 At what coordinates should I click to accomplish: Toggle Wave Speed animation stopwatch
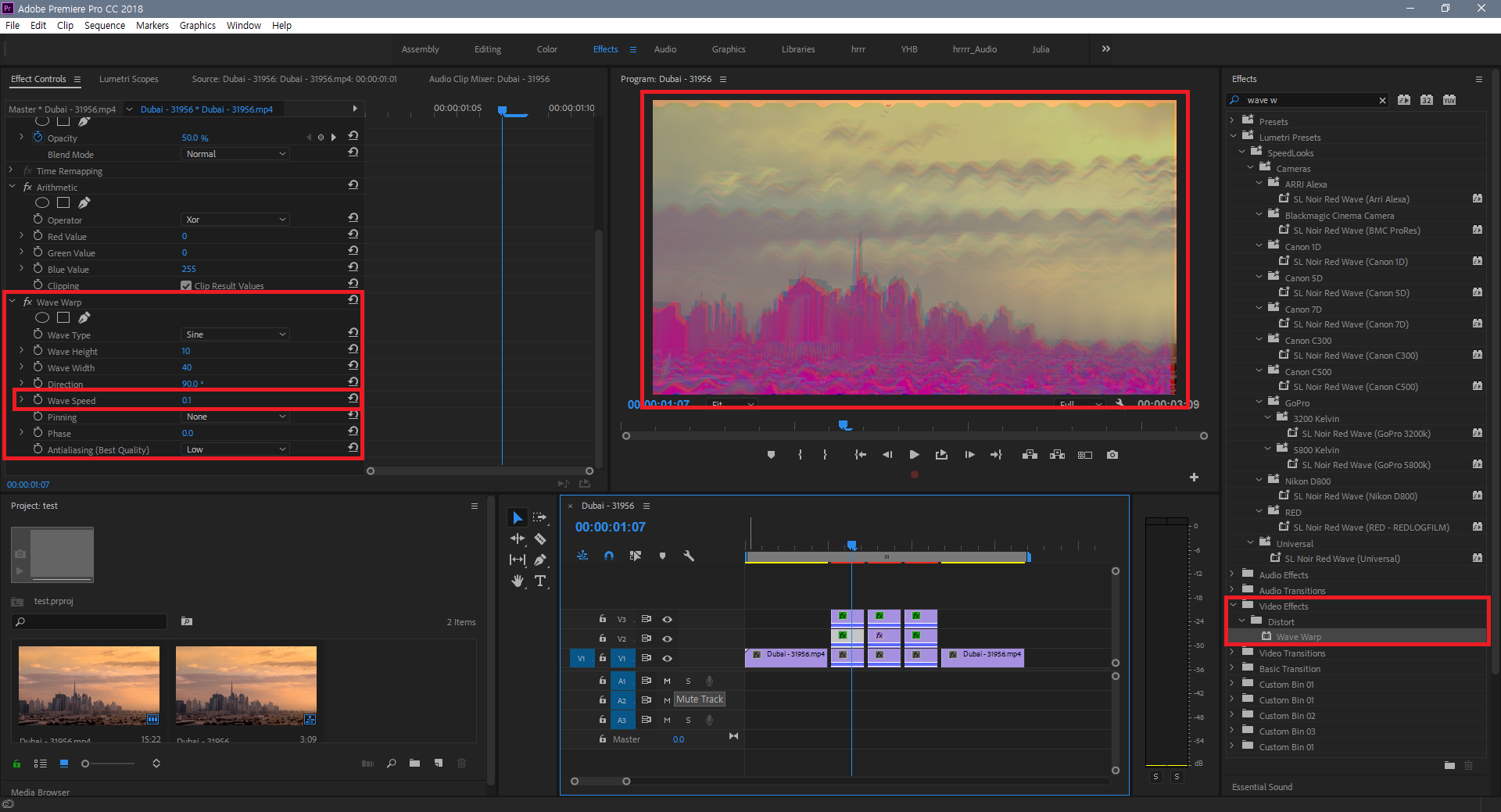(x=38, y=399)
